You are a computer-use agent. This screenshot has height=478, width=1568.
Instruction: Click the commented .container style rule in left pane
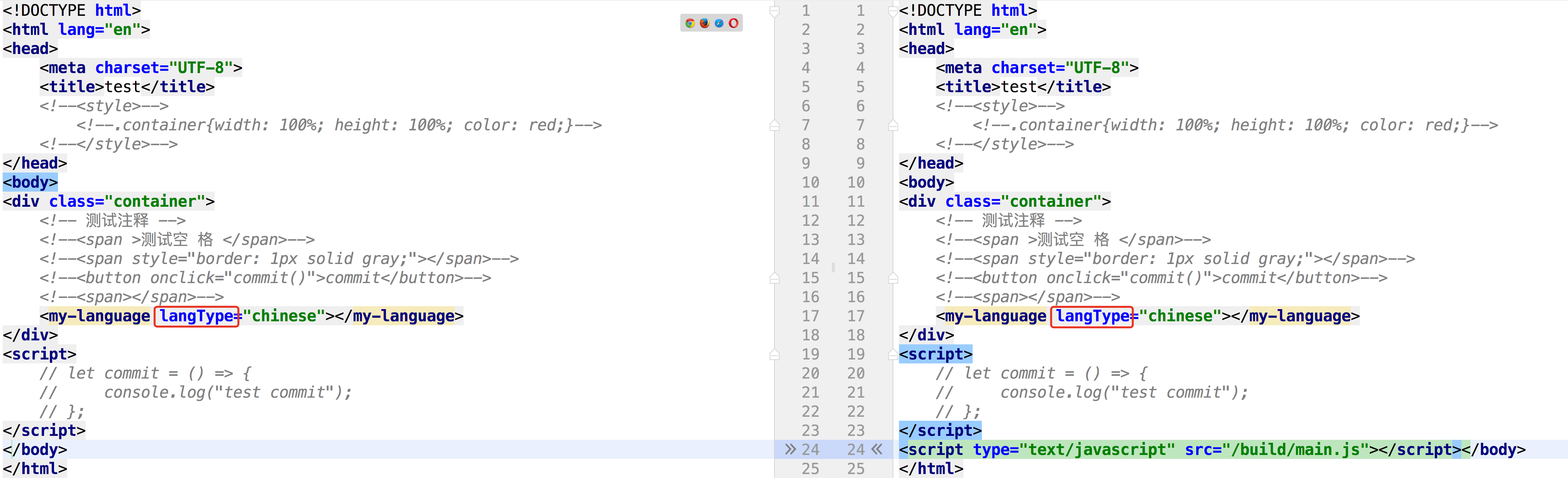click(x=339, y=125)
